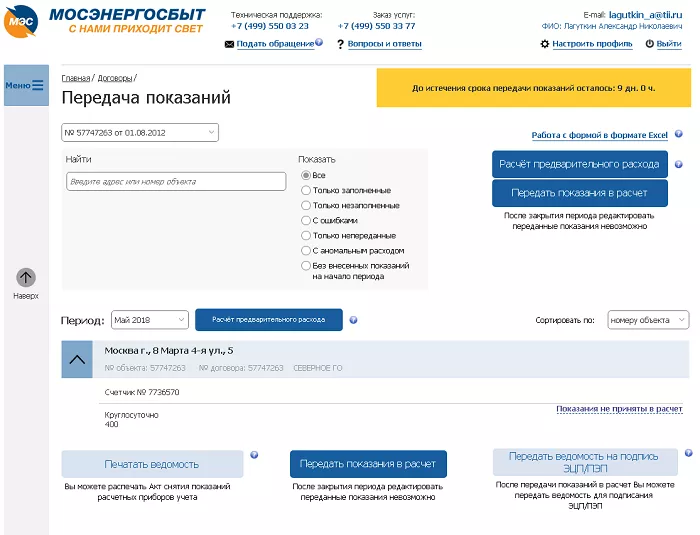The height and width of the screenshot is (535, 700).
Task: Click email lagutkin_a@tii.ru
Action: pos(646,15)
